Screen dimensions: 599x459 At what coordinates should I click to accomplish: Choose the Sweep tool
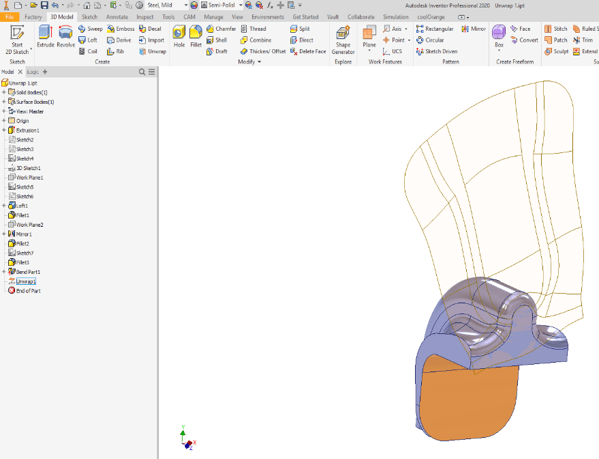pyautogui.click(x=90, y=29)
